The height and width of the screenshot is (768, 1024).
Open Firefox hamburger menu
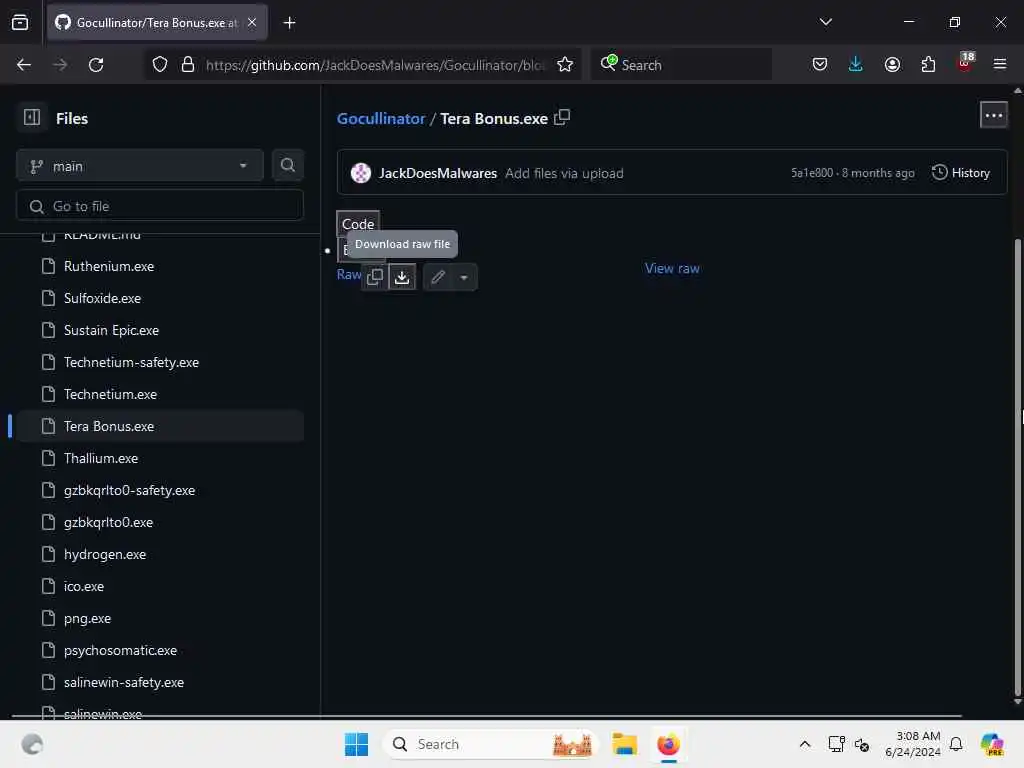pos(1000,64)
